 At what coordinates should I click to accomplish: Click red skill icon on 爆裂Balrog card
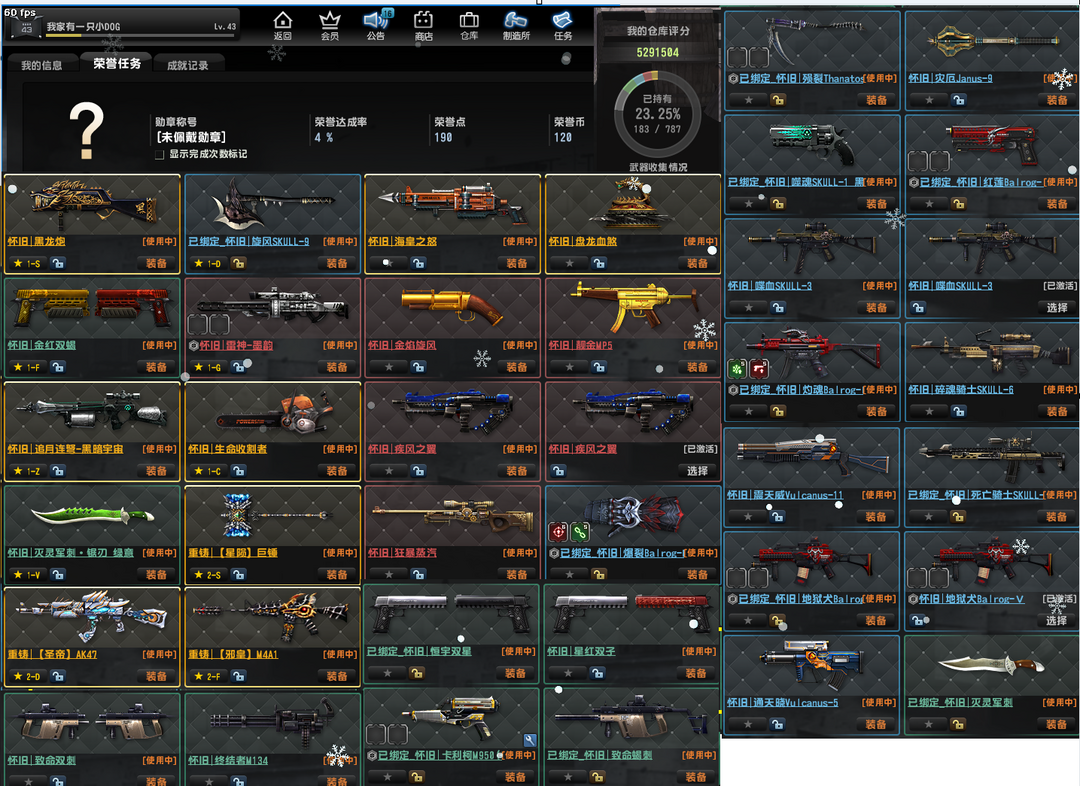(x=558, y=532)
